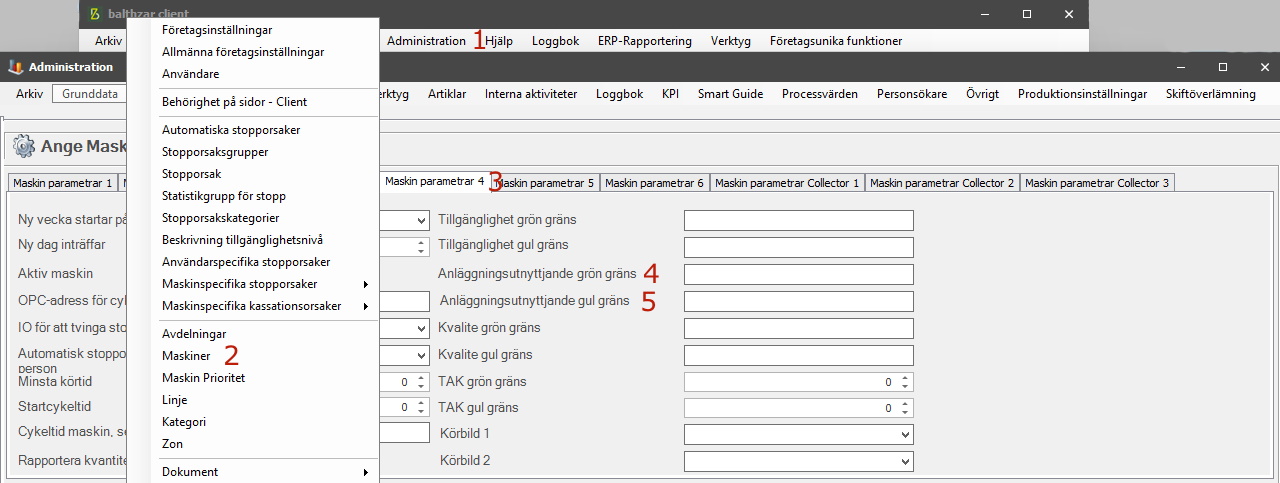
Task: Increase TAK grön gräns value
Action: tap(905, 378)
